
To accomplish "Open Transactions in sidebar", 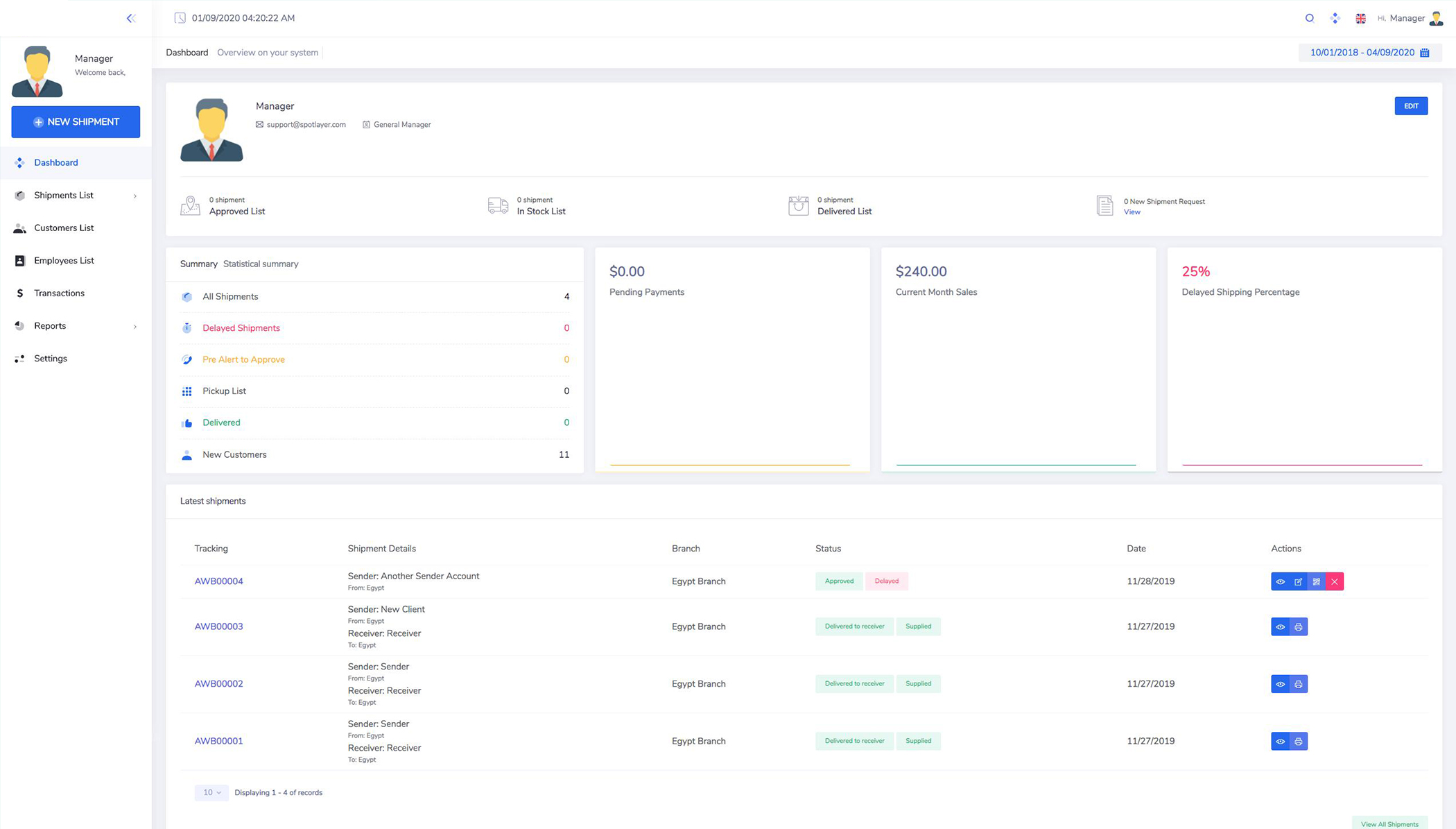I will (76, 293).
